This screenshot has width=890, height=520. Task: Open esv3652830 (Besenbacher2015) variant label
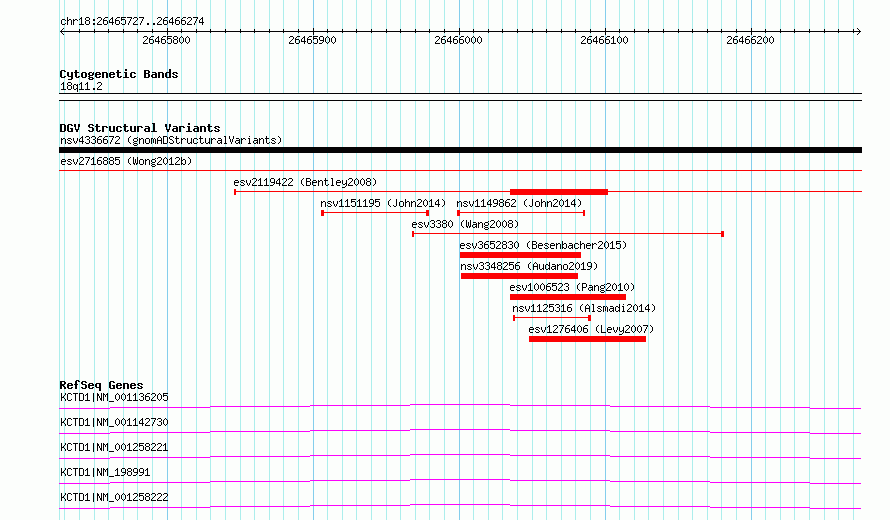pyautogui.click(x=543, y=245)
